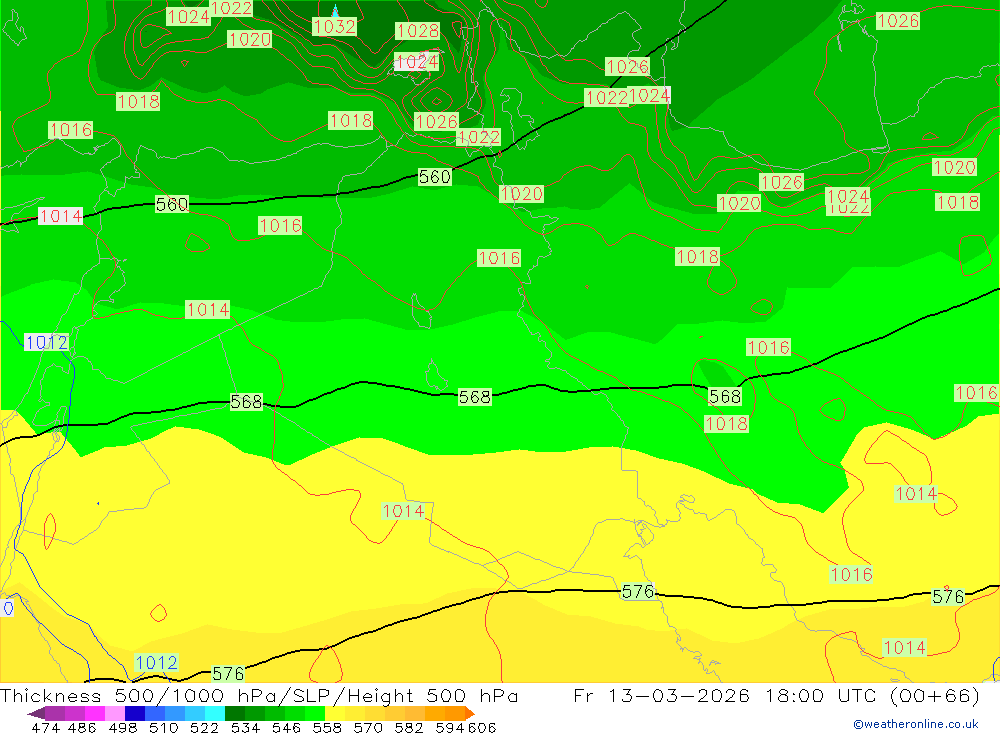The image size is (1000, 733).
Task: Click the 1024 label with white background near 1028
Action: [416, 62]
